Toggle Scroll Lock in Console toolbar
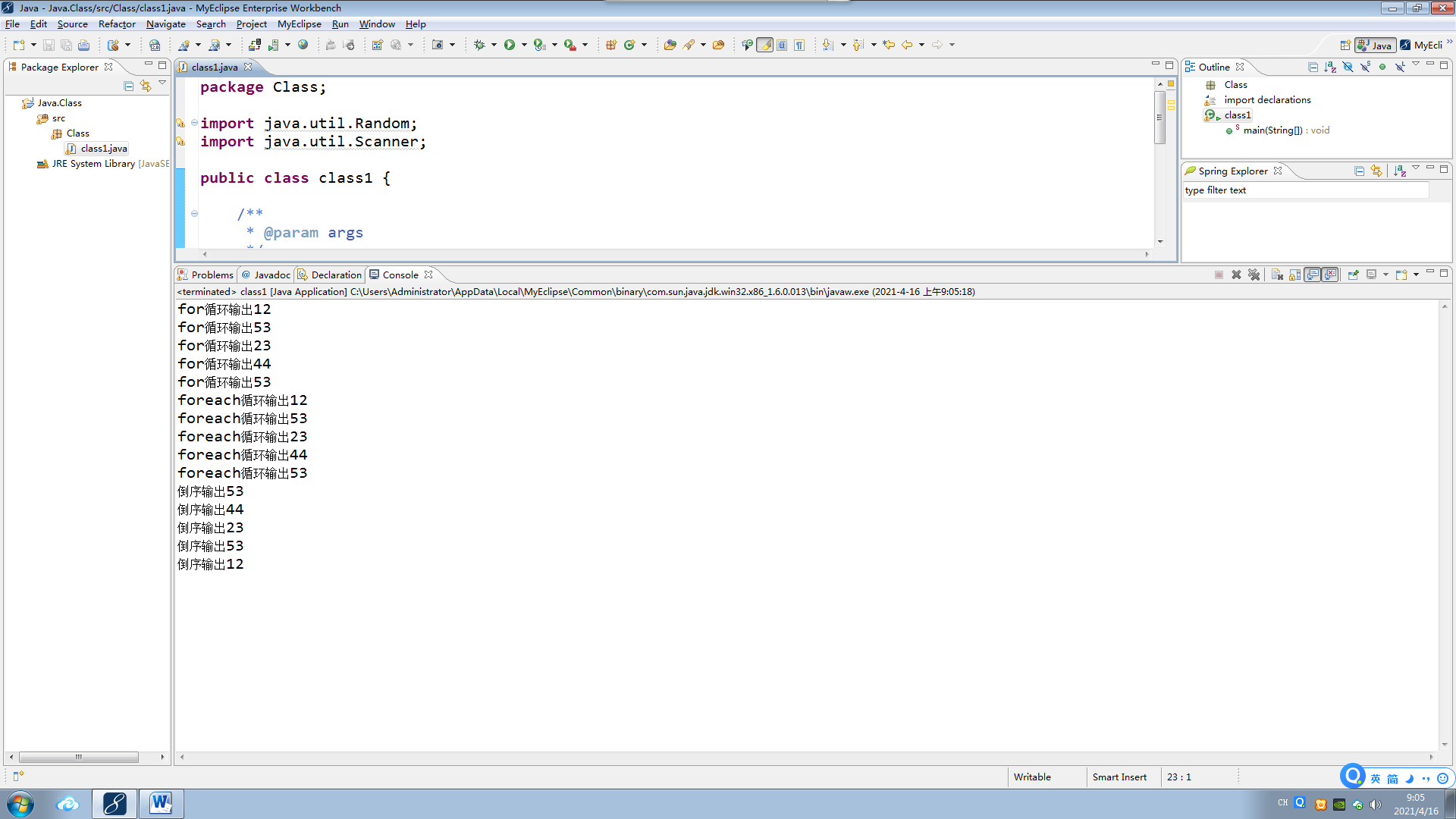 click(1295, 275)
